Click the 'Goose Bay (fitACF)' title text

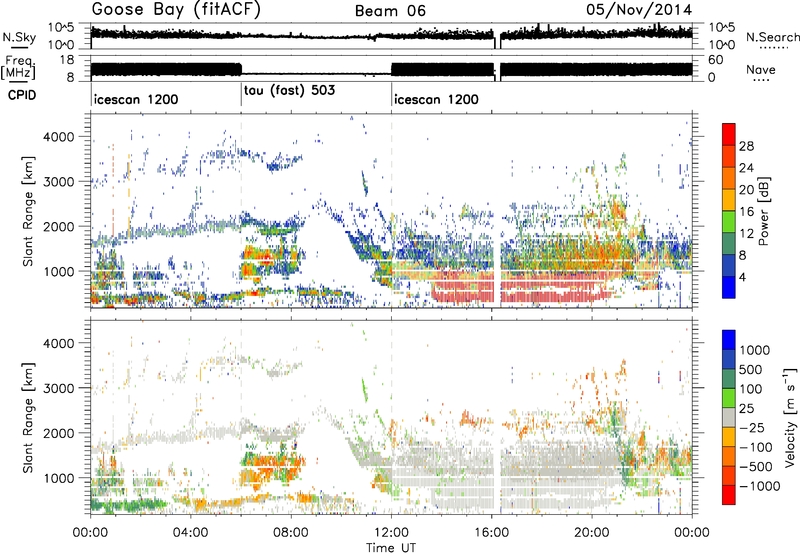(x=176, y=10)
